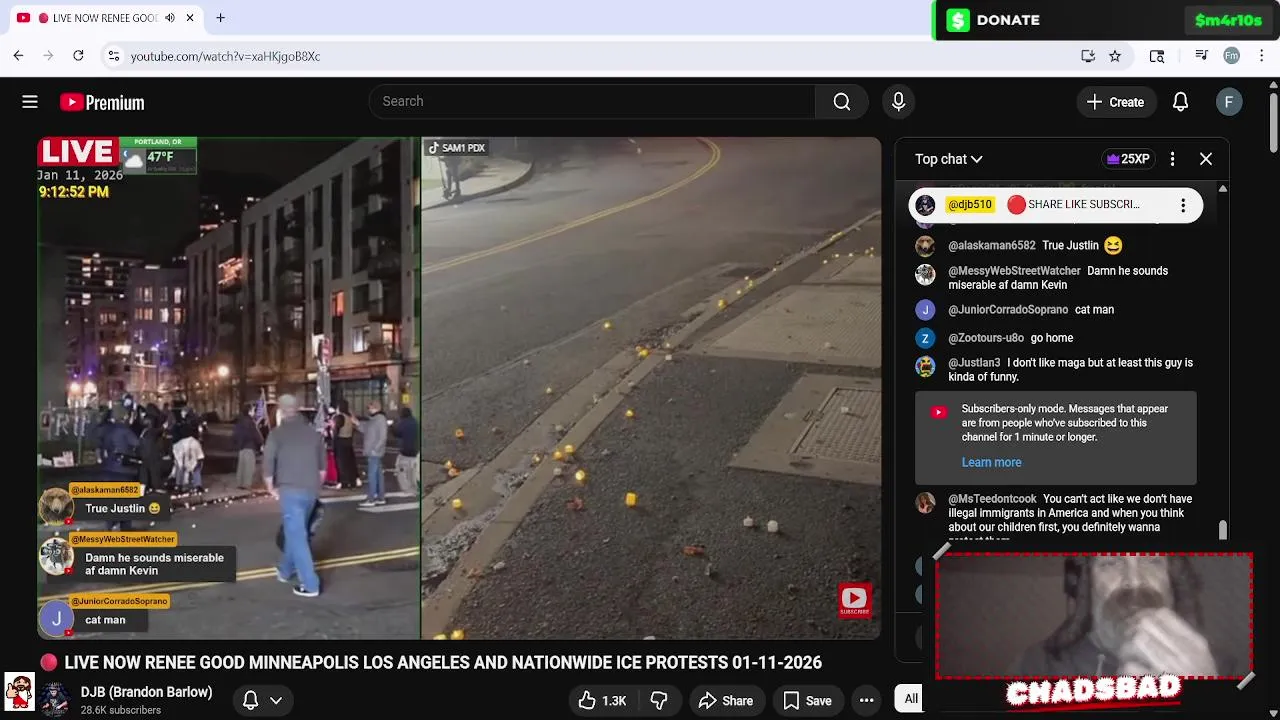Open the DJB (Brandon Barlow) channel name

(x=146, y=692)
